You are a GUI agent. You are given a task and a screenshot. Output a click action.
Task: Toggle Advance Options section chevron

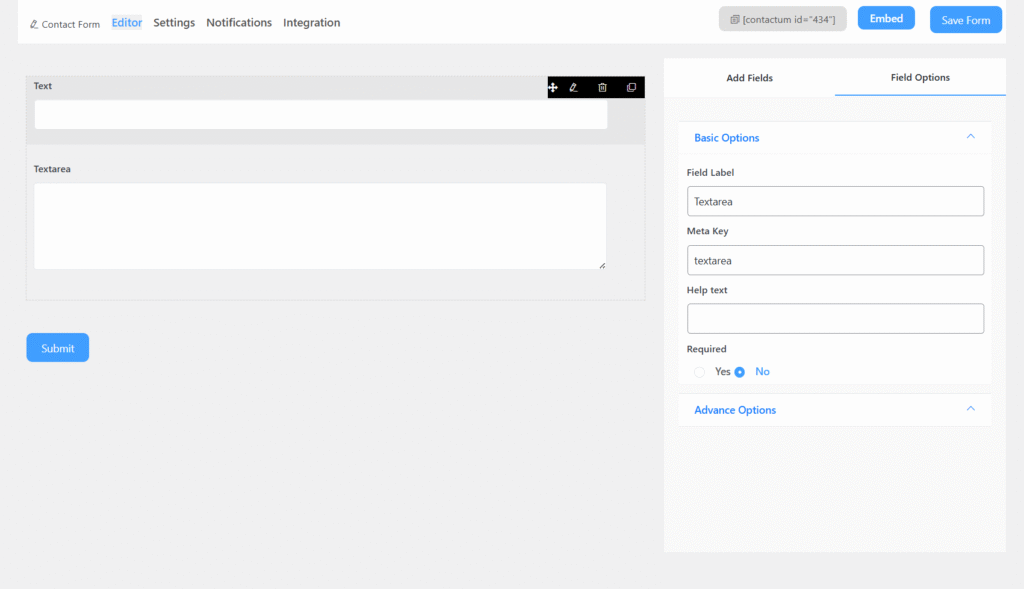pyautogui.click(x=970, y=409)
